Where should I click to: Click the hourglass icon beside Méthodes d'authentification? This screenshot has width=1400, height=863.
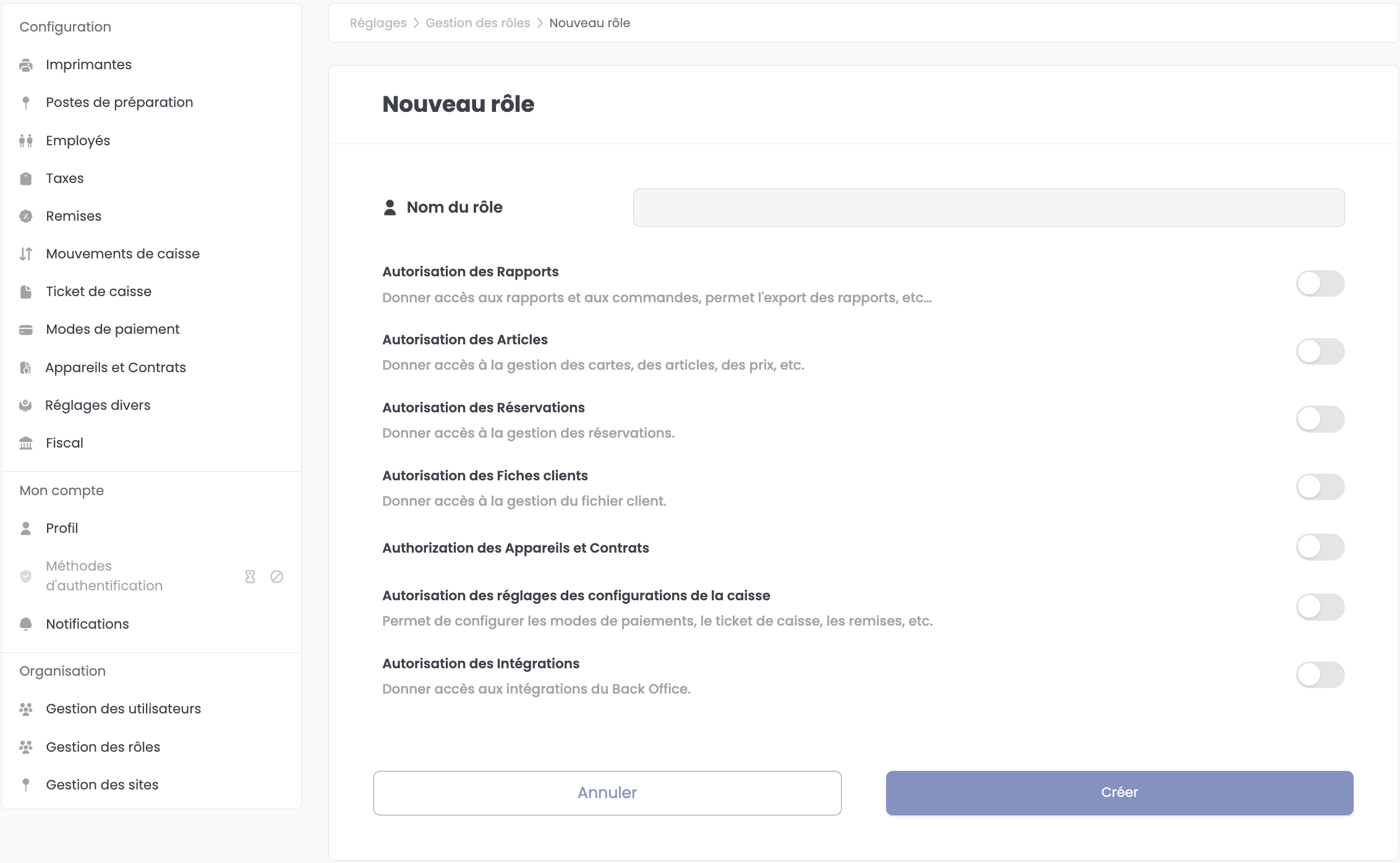click(x=250, y=577)
